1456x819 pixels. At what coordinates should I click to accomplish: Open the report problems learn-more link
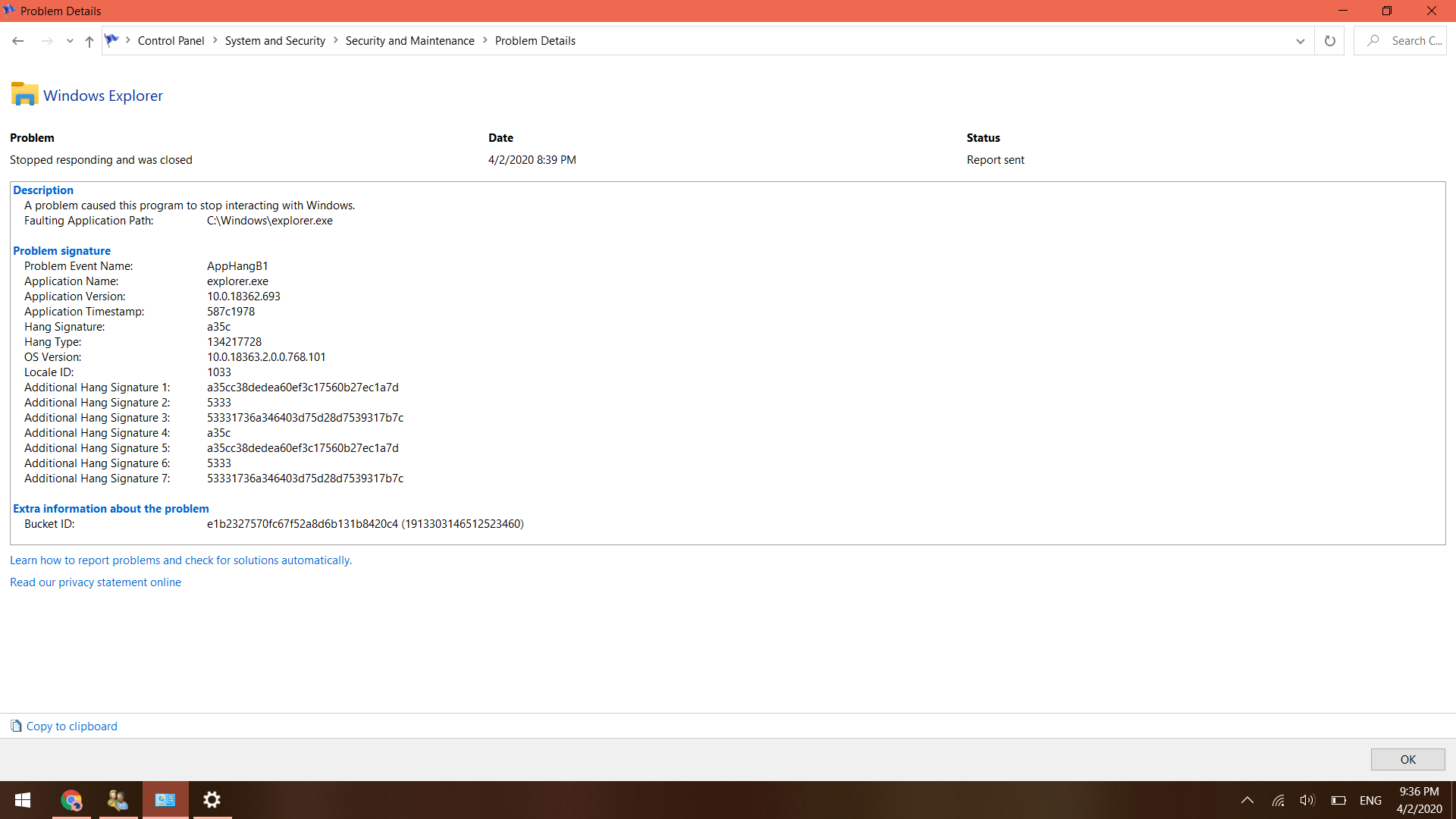180,560
